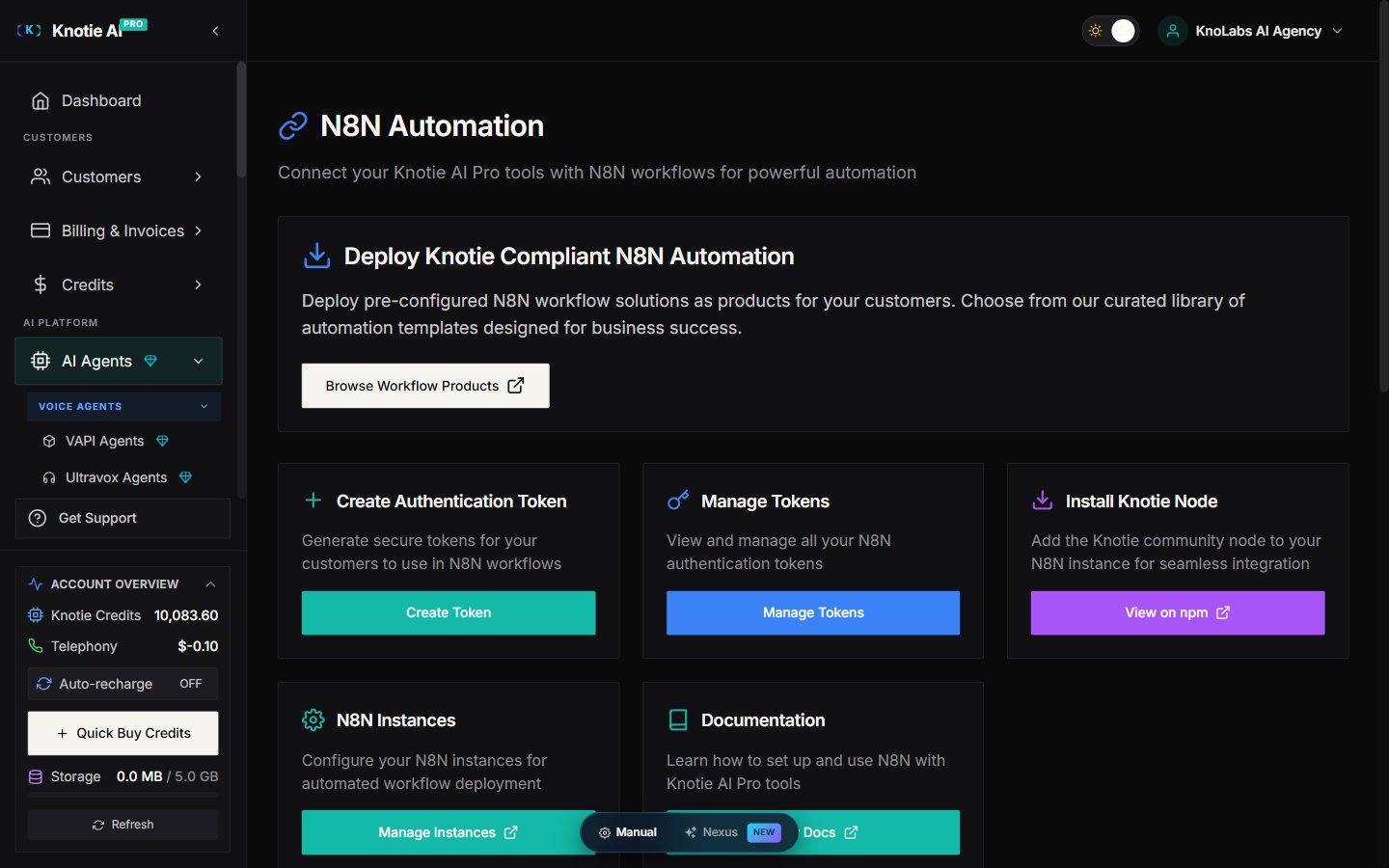
Task: Click Browse Workflow Products button
Action: [425, 386]
